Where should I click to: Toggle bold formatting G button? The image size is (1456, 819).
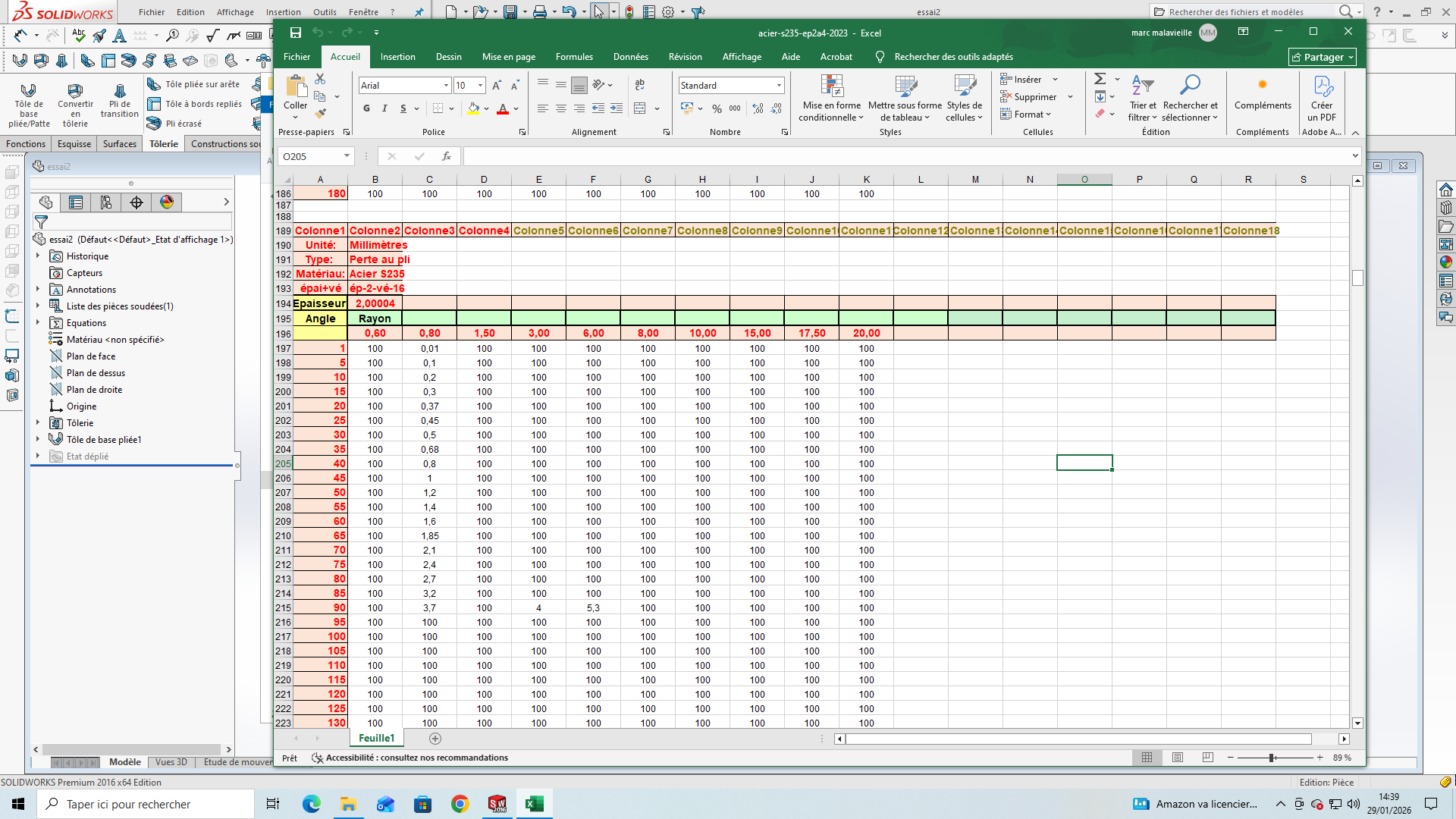(366, 108)
